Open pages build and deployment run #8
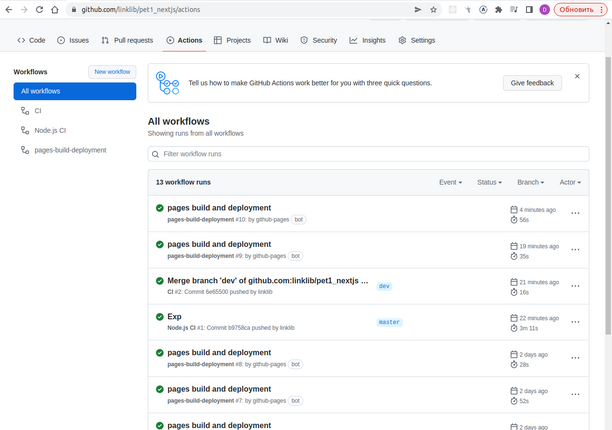Viewport: 612px width, 430px height. coord(219,353)
